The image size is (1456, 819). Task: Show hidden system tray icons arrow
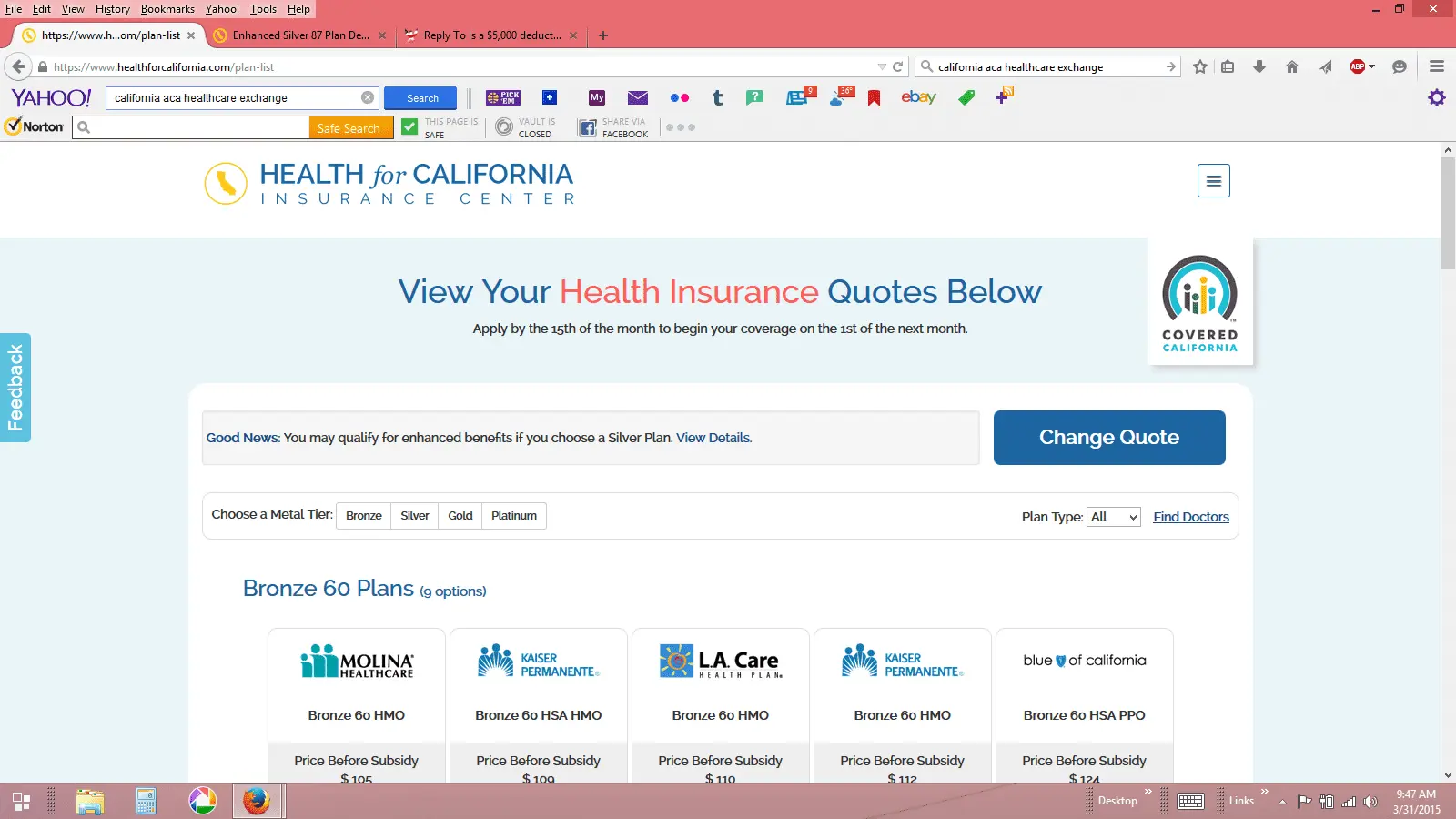coord(1282,802)
